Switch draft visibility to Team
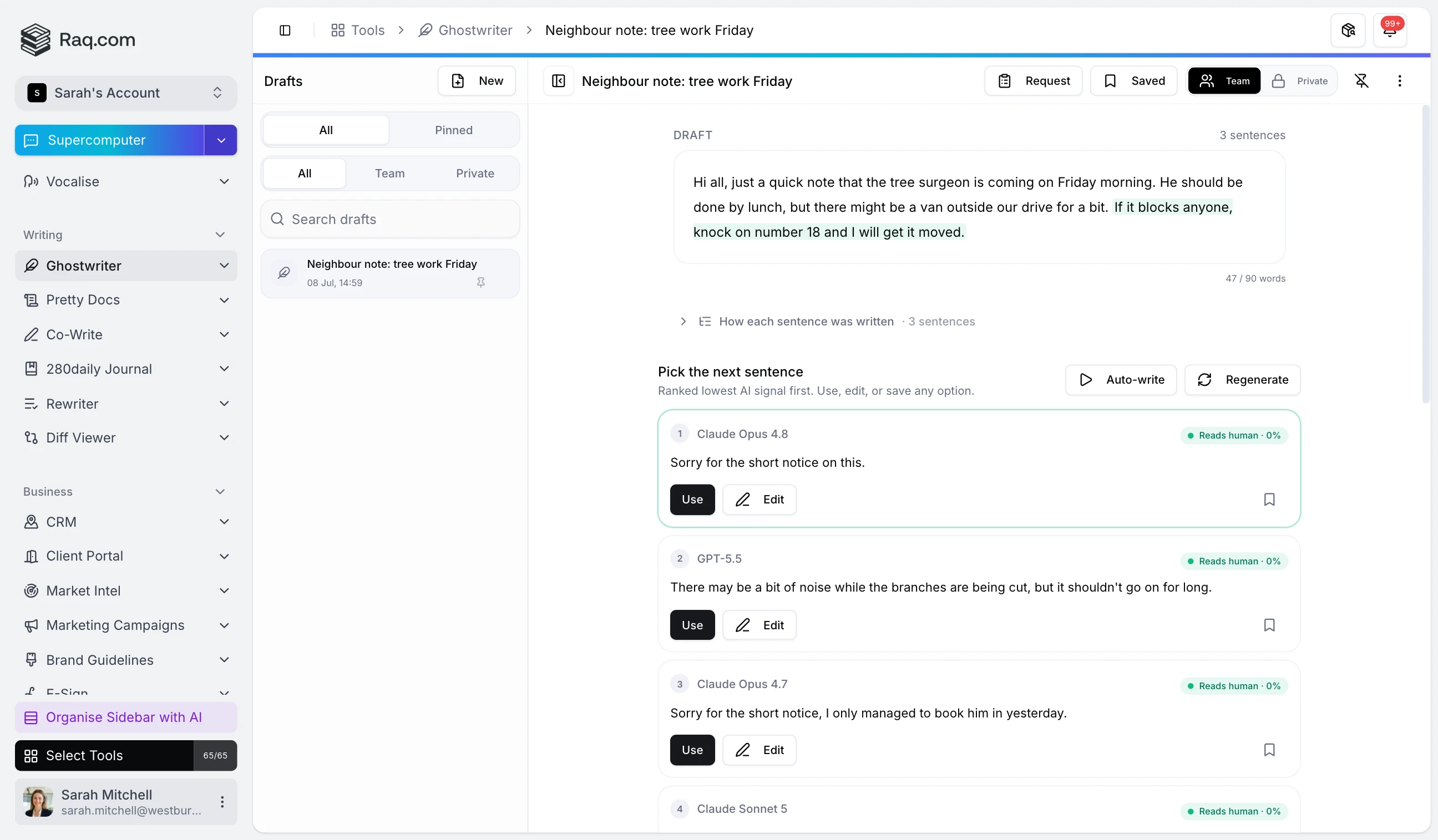The width and height of the screenshot is (1438, 840). (x=1224, y=81)
